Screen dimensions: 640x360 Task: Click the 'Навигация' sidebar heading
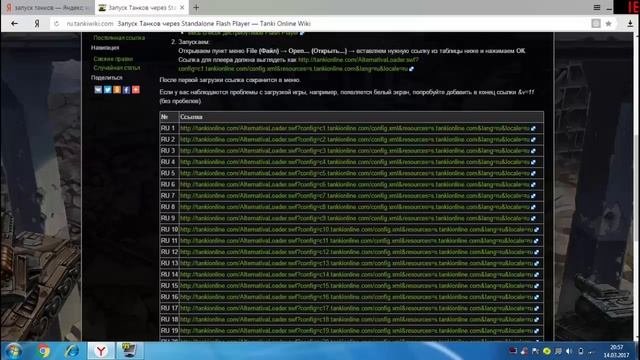pyautogui.click(x=105, y=48)
